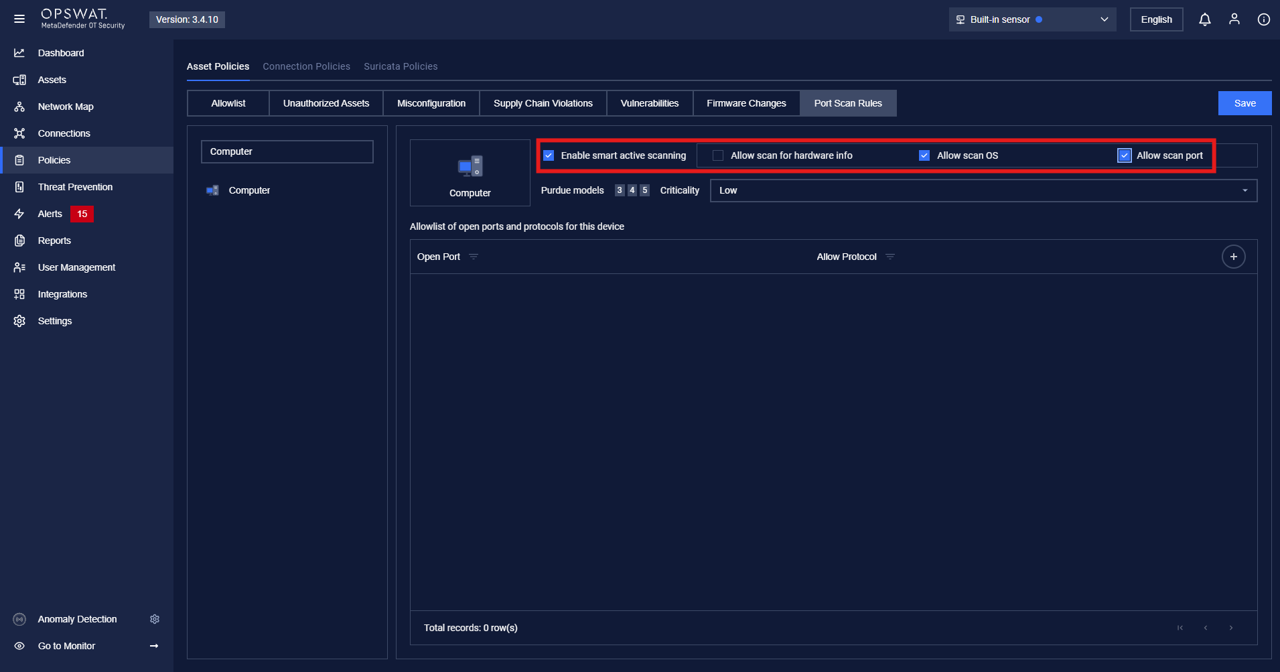Click the Go to Monitor arrow
The width and height of the screenshot is (1280, 672).
[154, 646]
